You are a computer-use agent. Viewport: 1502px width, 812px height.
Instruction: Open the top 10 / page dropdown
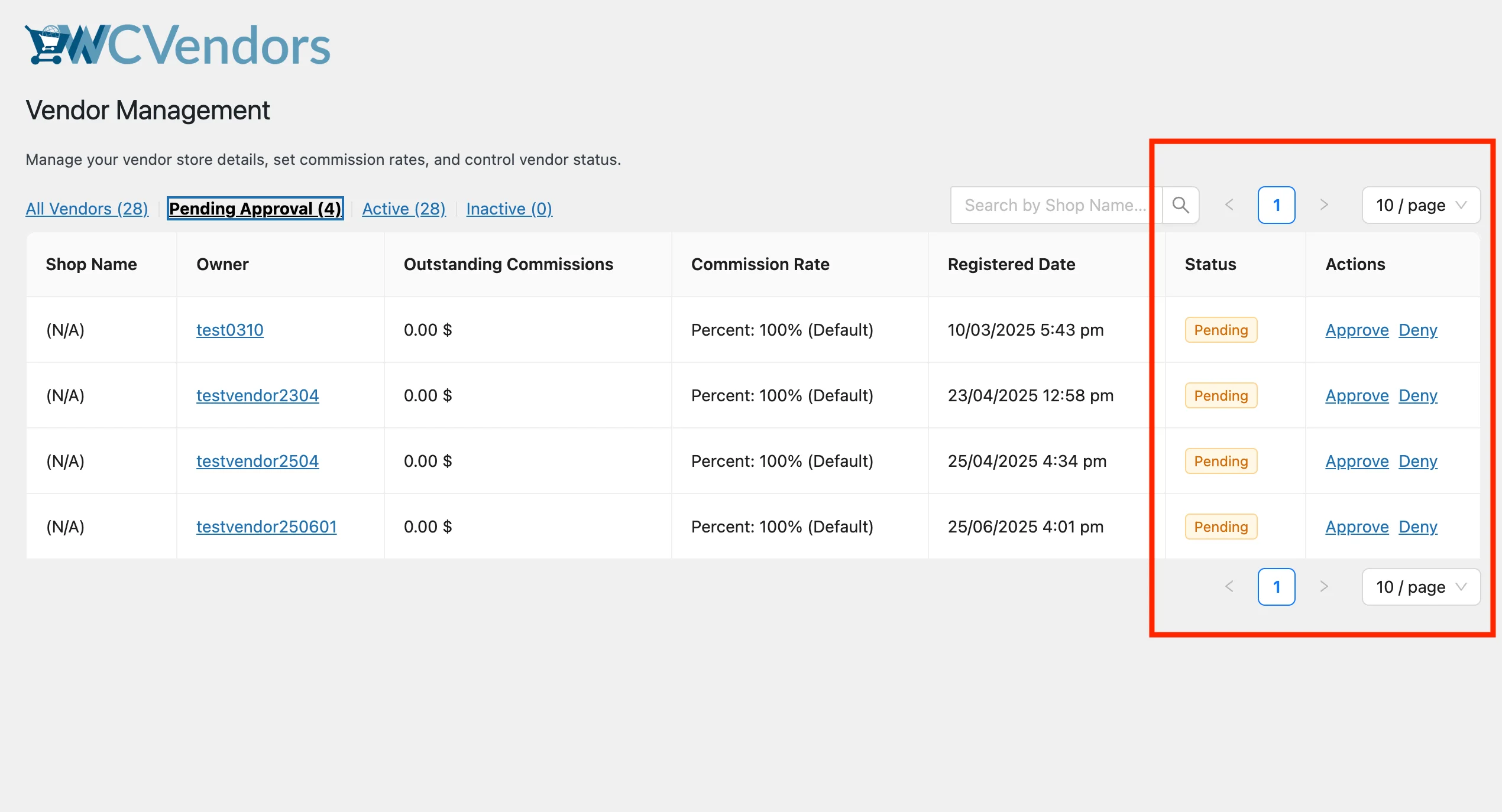coord(1420,205)
